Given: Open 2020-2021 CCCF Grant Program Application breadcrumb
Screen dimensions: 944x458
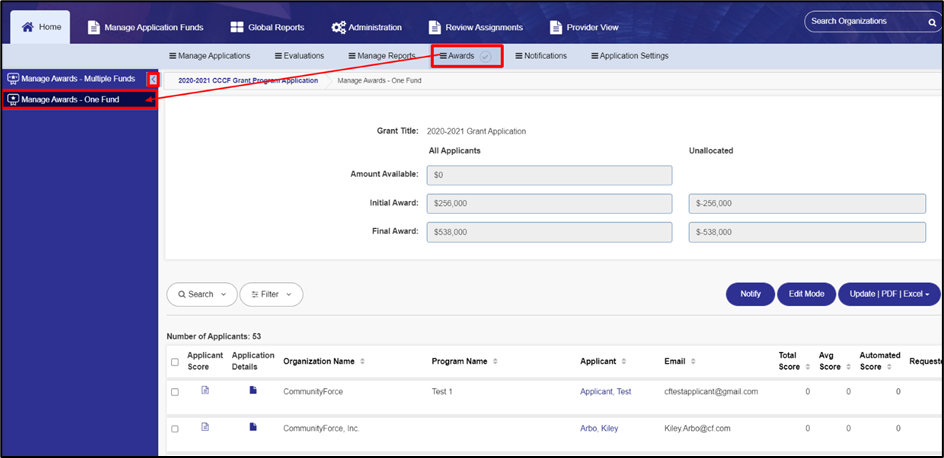Looking at the screenshot, I should pos(248,81).
